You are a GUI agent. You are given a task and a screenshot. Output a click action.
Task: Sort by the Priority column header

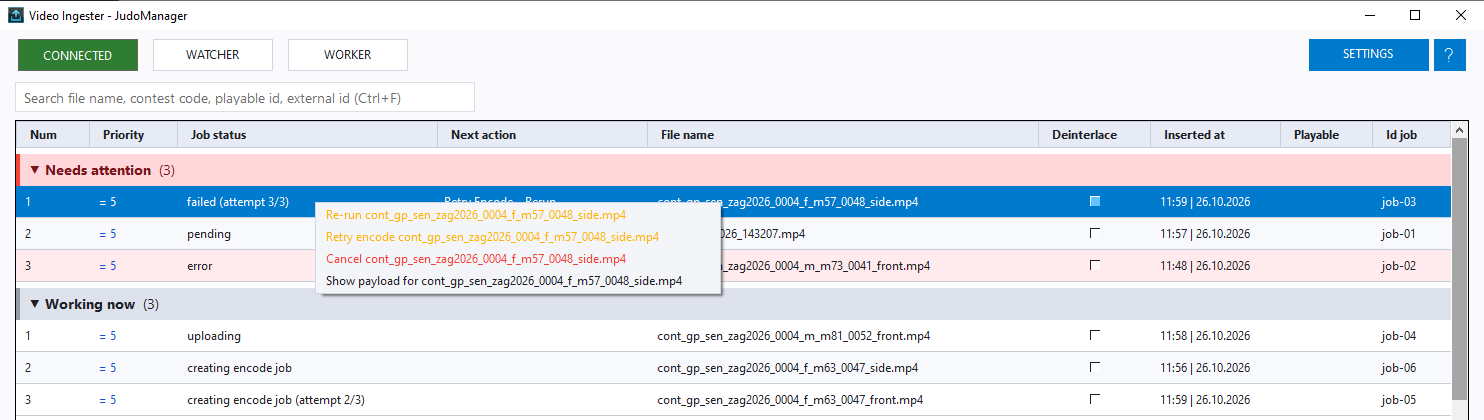tap(134, 135)
